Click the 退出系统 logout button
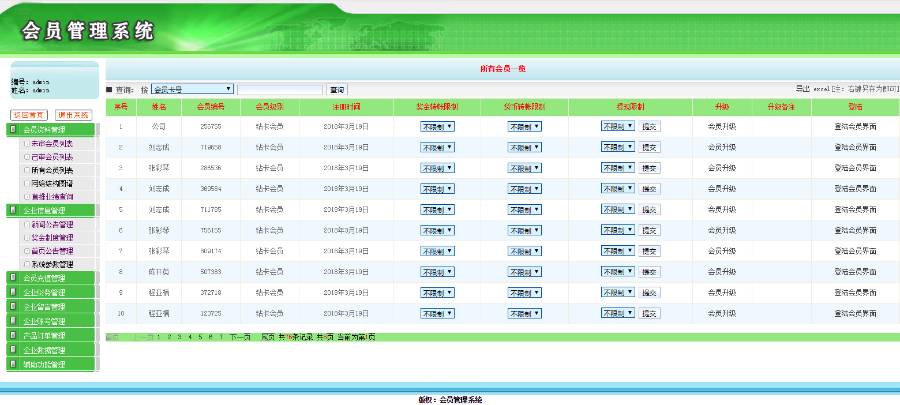 (x=75, y=115)
